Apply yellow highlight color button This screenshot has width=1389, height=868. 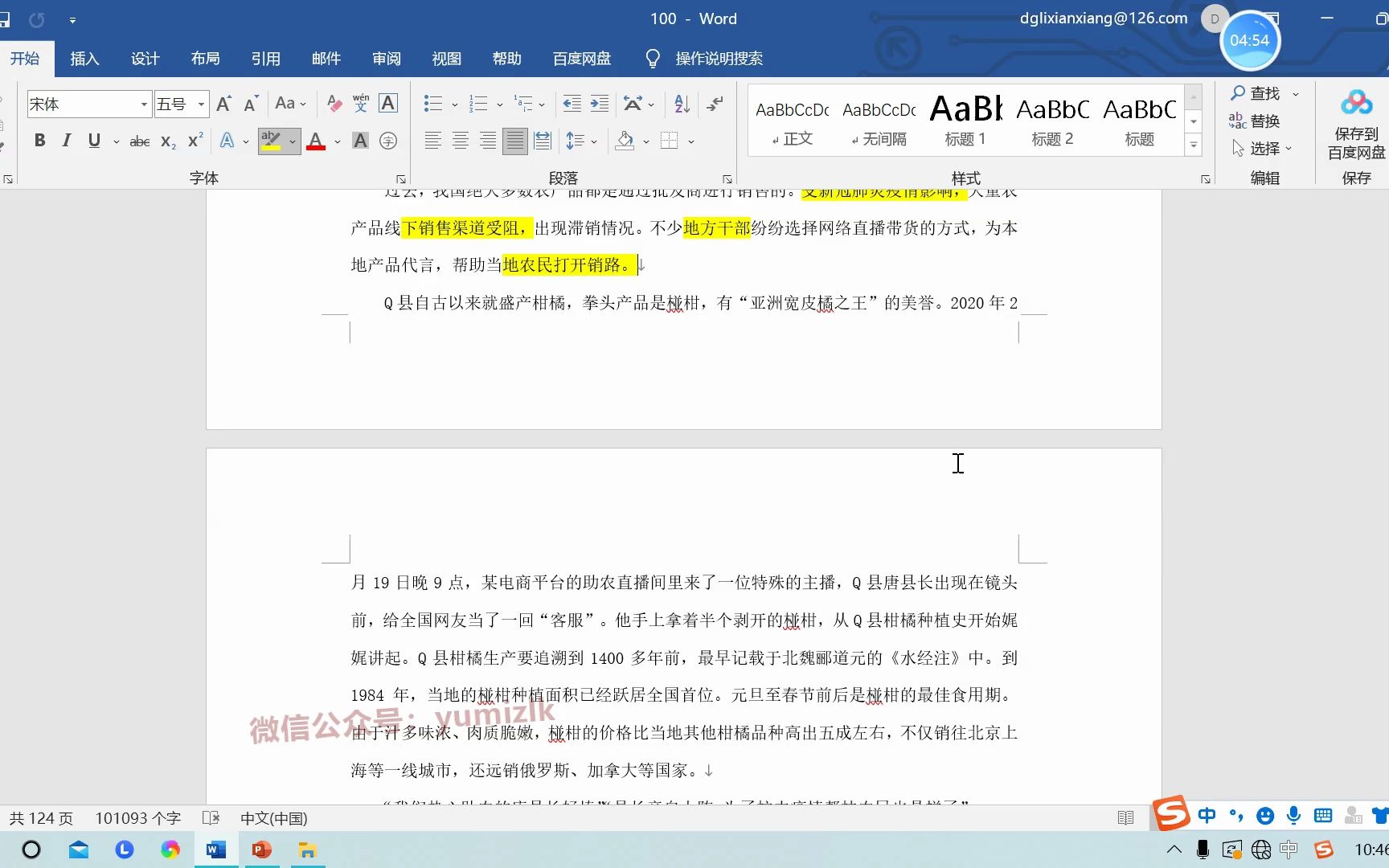(271, 141)
